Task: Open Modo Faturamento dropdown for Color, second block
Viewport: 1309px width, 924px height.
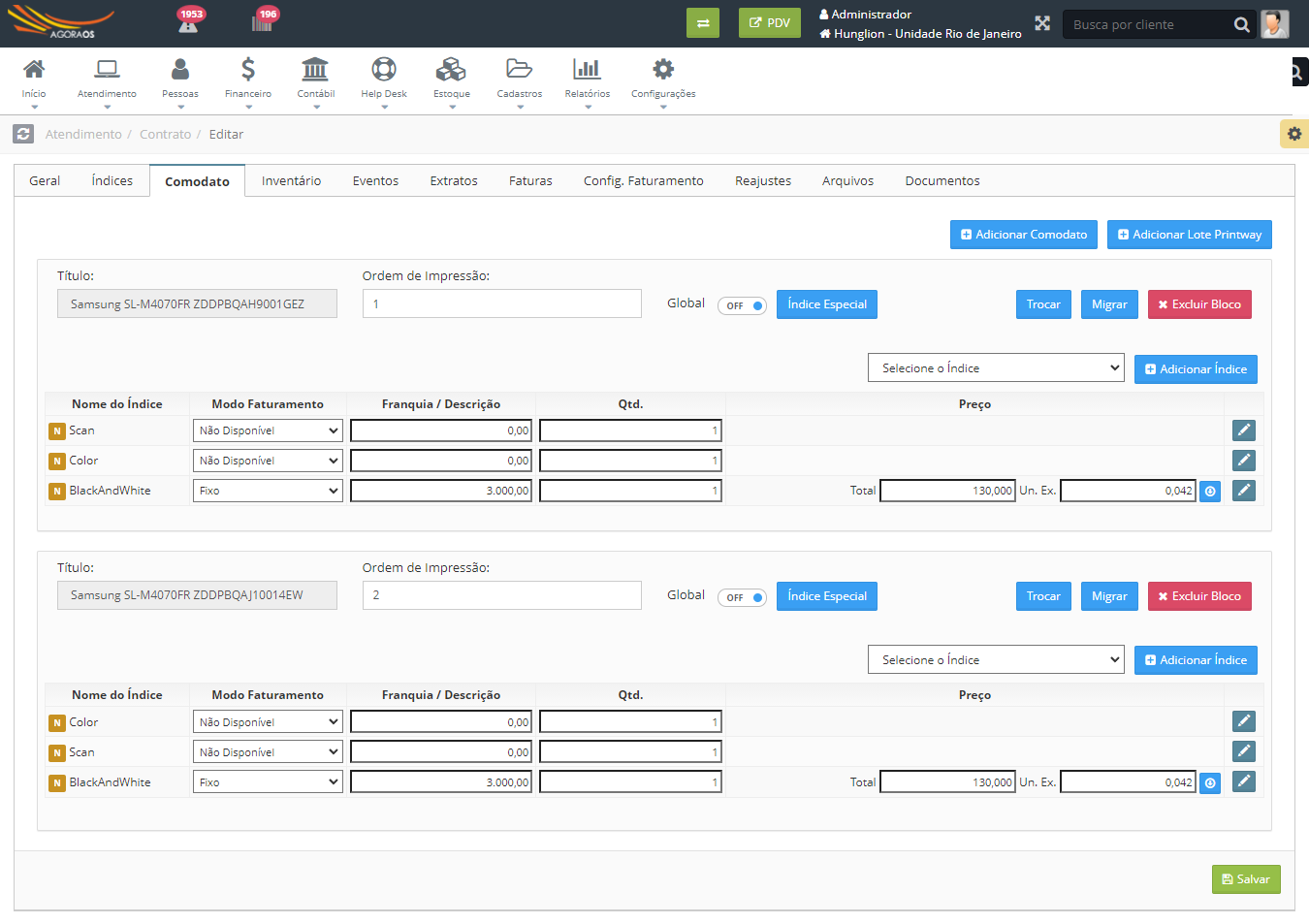Action: coord(268,722)
